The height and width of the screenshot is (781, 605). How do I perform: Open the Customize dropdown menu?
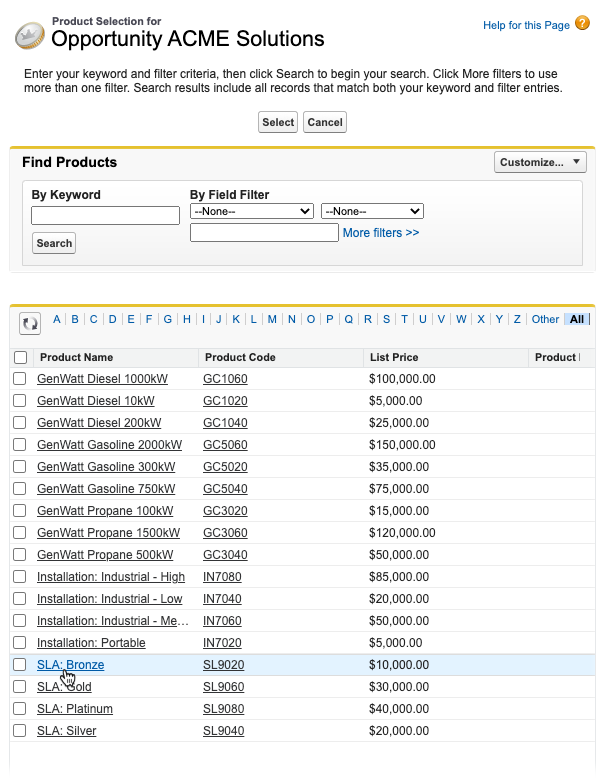point(540,162)
